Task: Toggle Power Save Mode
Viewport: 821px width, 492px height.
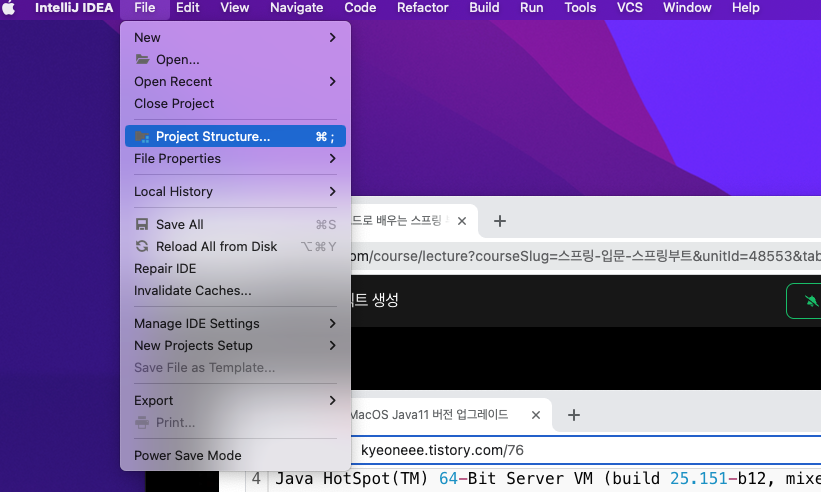Action: click(x=235, y=455)
